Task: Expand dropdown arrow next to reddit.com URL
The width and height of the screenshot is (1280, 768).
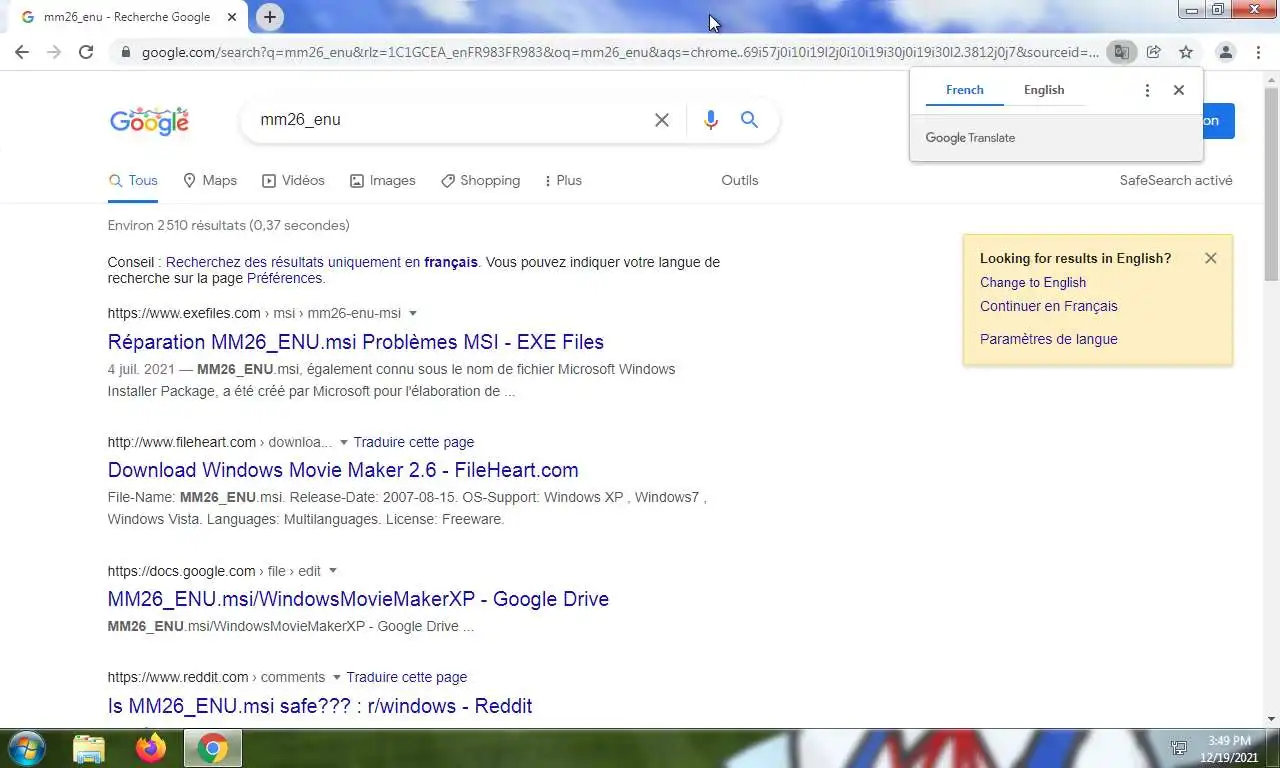Action: 337,678
